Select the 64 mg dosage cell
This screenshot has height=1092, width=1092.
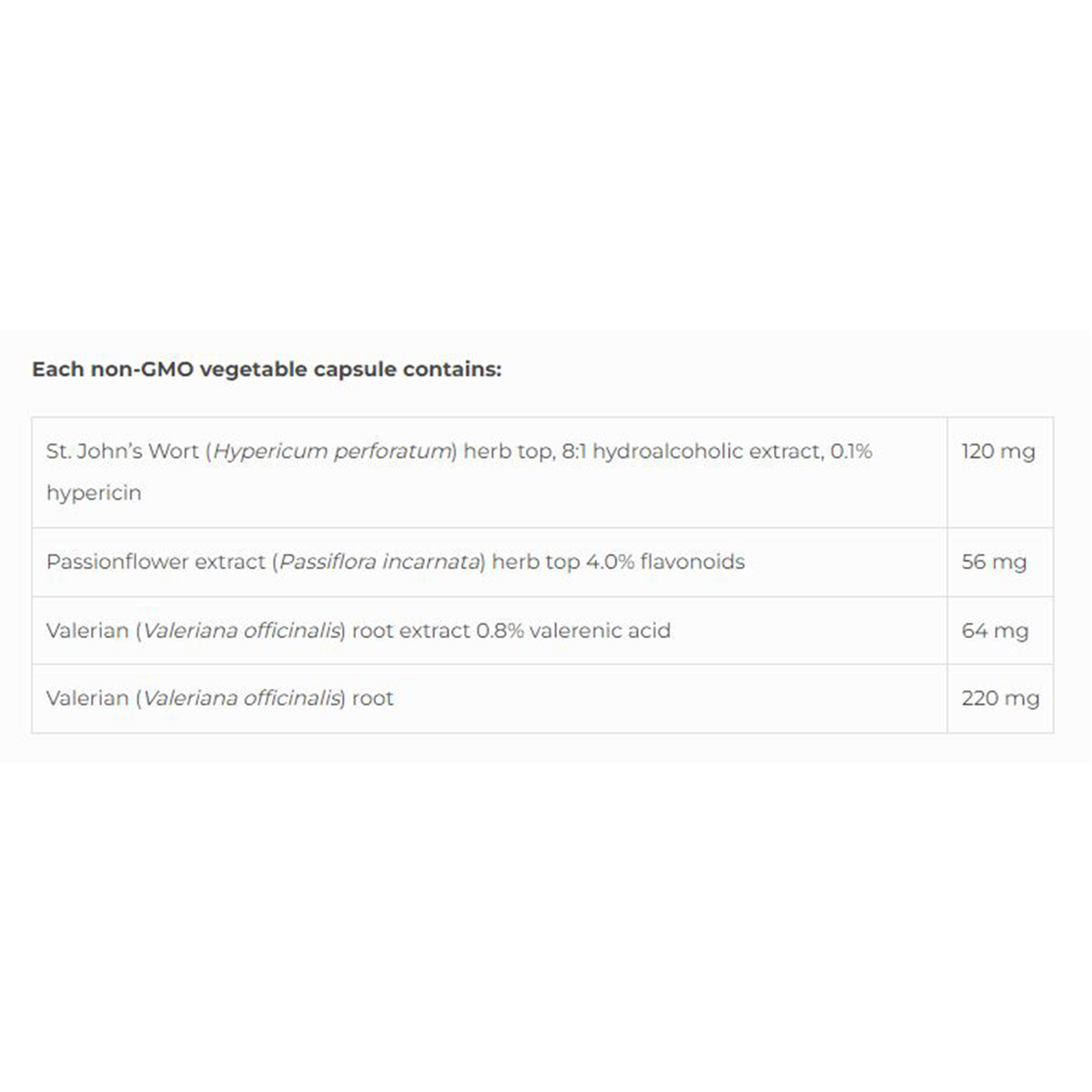pyautogui.click(x=995, y=631)
